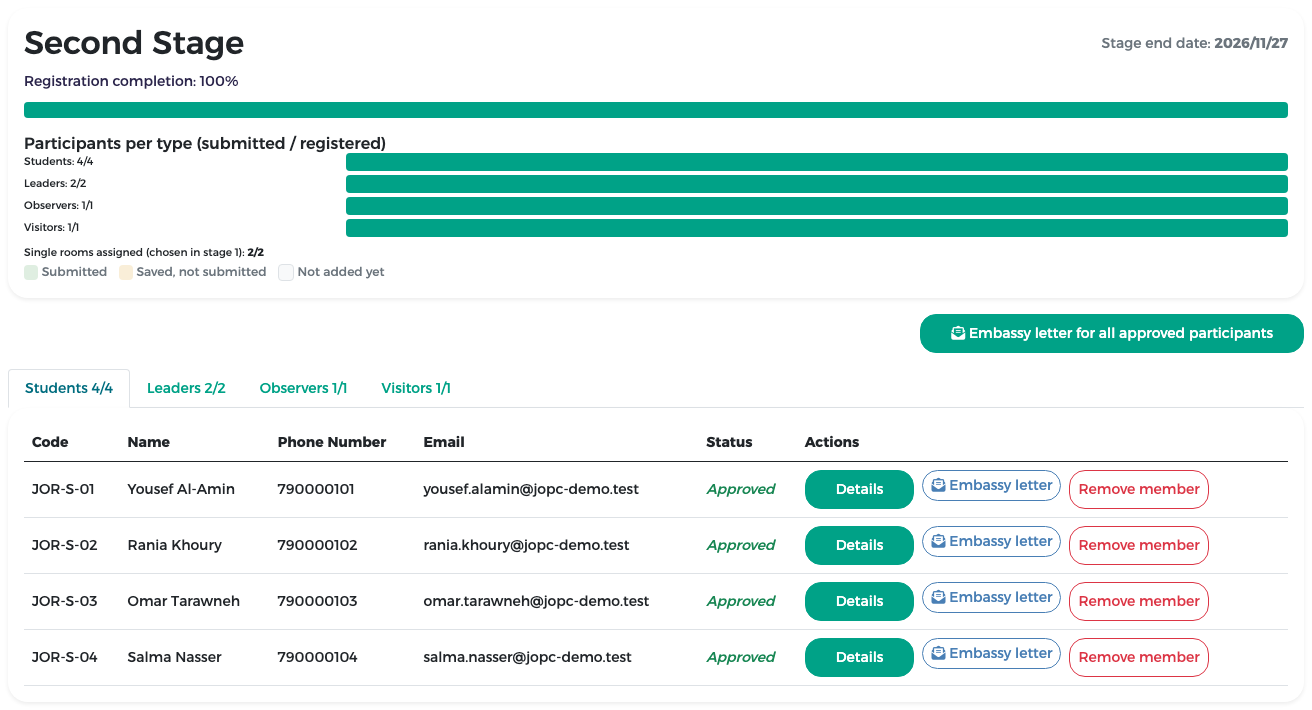This screenshot has height=710, width=1312.
Task: Click email omar.tarawneh@jopc-demo.test
Action: [537, 601]
